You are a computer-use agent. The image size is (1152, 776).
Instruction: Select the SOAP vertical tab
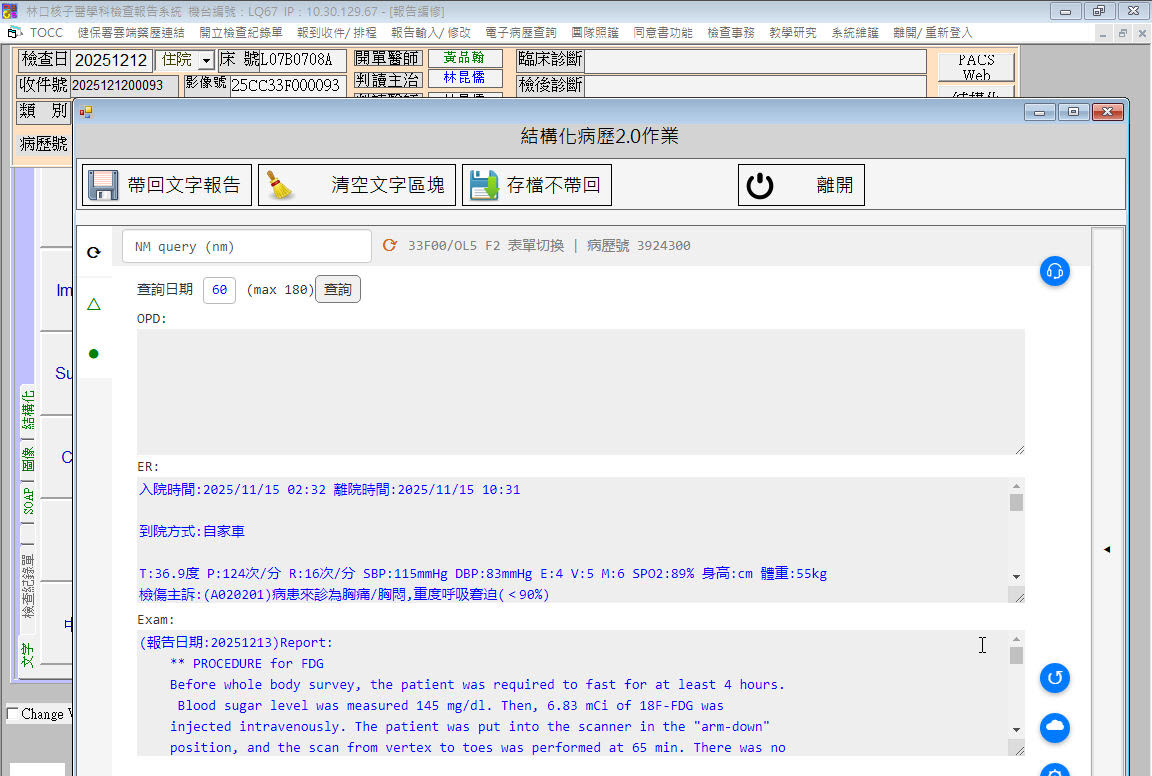tap(28, 500)
